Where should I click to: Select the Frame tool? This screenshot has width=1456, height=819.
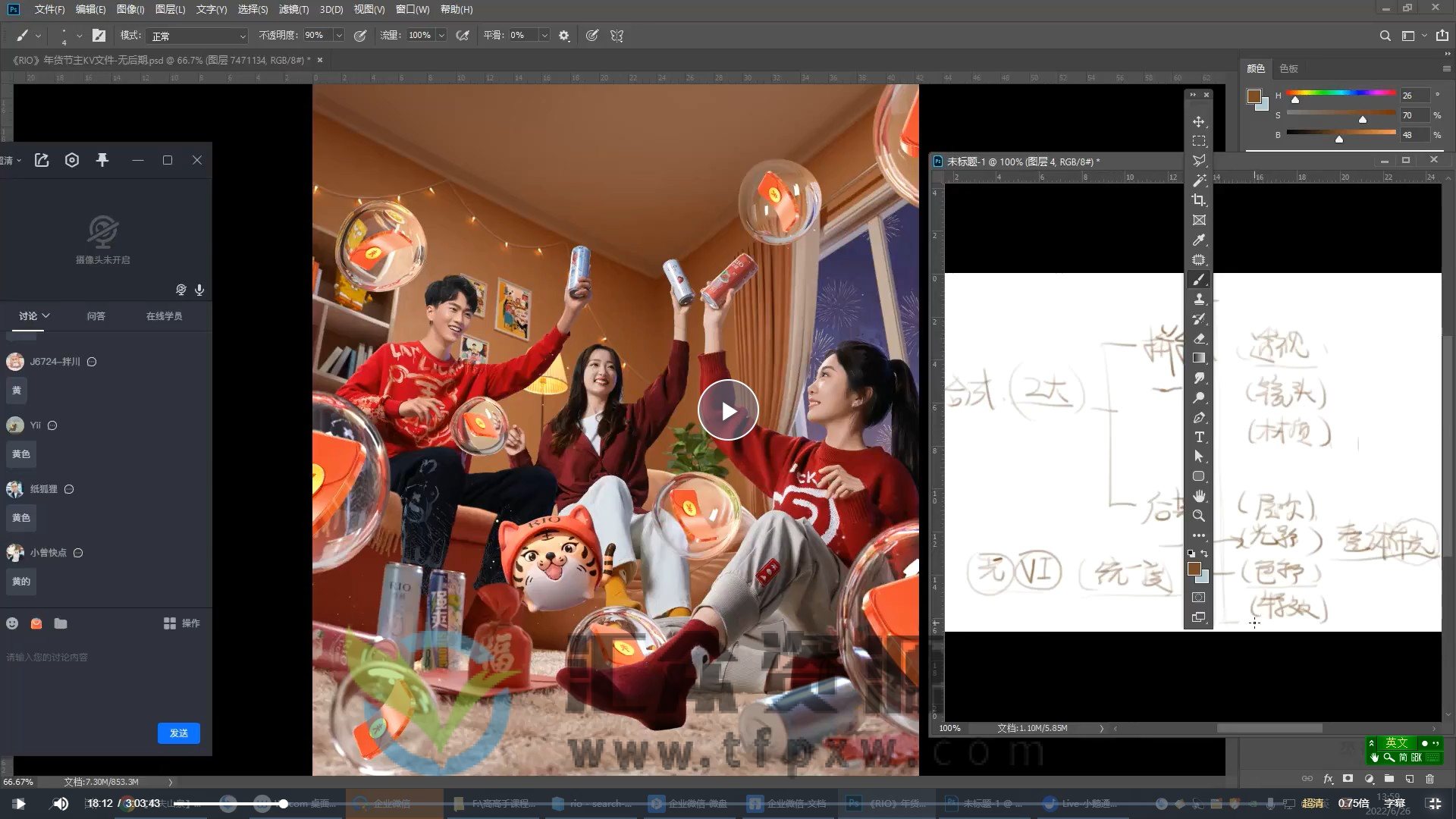pos(1198,220)
